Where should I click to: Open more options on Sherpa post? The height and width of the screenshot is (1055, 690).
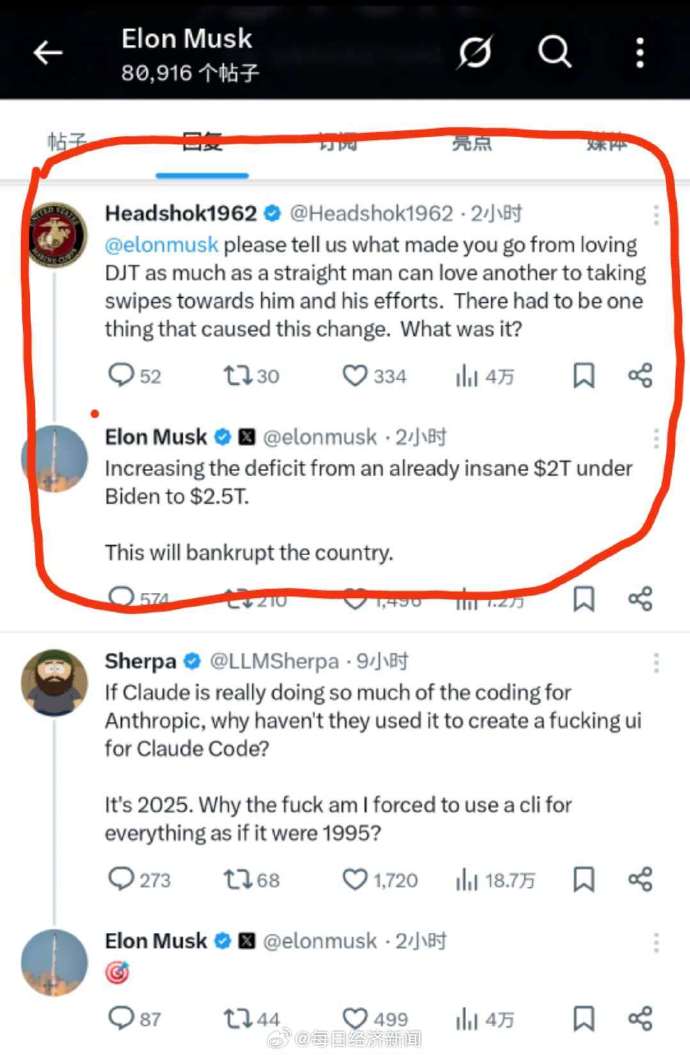[x=656, y=663]
